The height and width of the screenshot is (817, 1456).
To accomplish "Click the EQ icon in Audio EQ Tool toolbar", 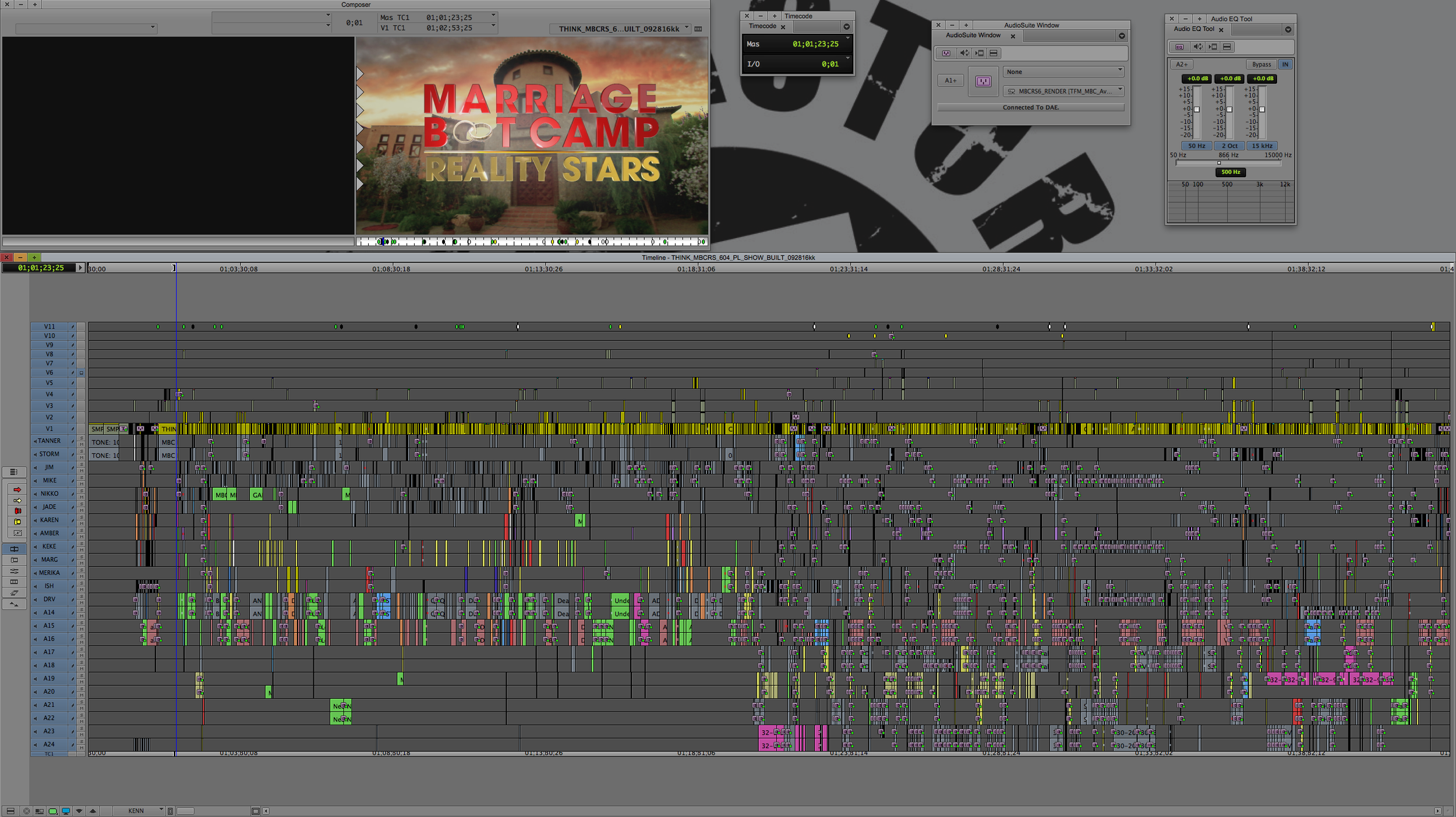I will [x=1179, y=47].
